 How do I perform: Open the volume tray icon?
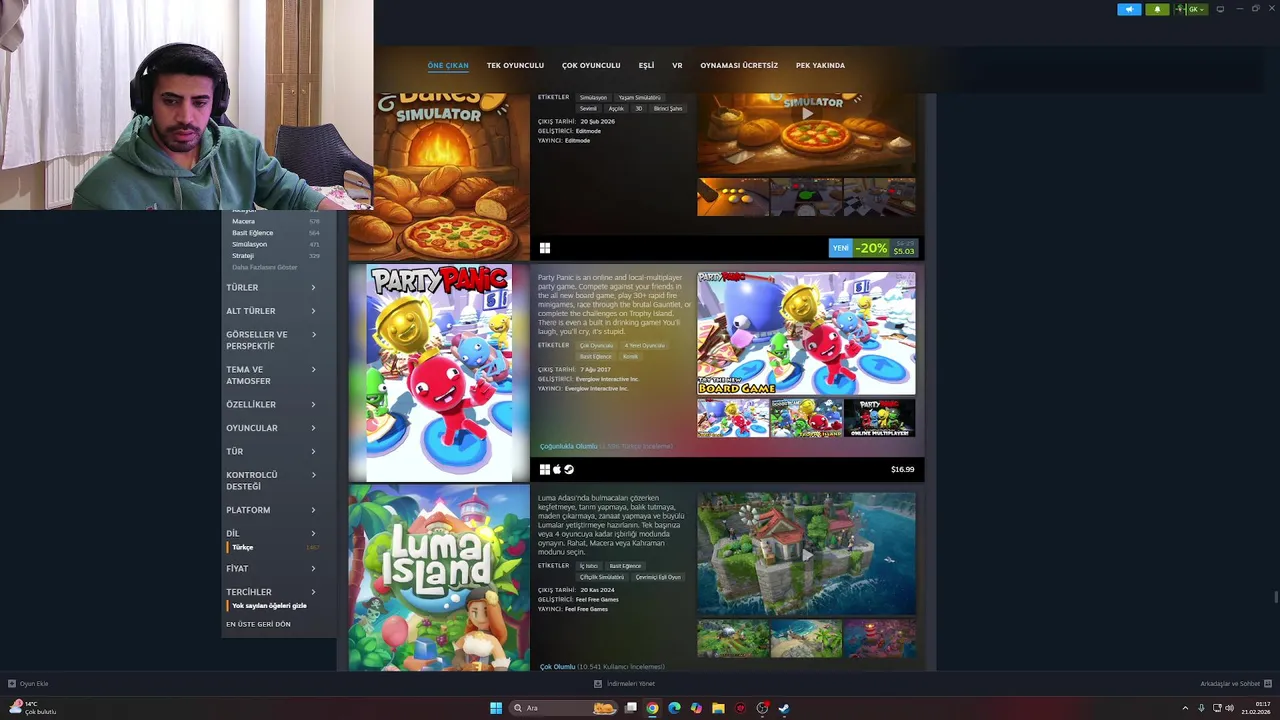(1229, 708)
